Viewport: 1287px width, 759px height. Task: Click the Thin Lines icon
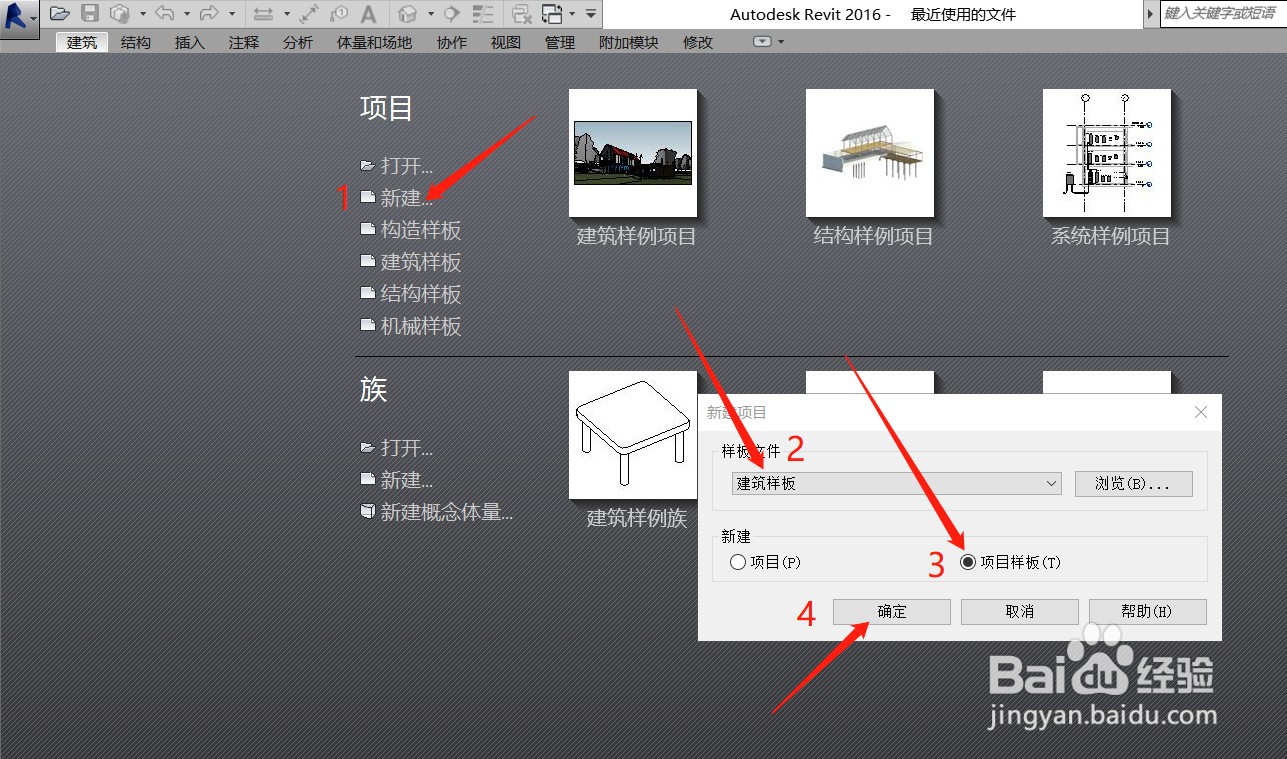(483, 13)
